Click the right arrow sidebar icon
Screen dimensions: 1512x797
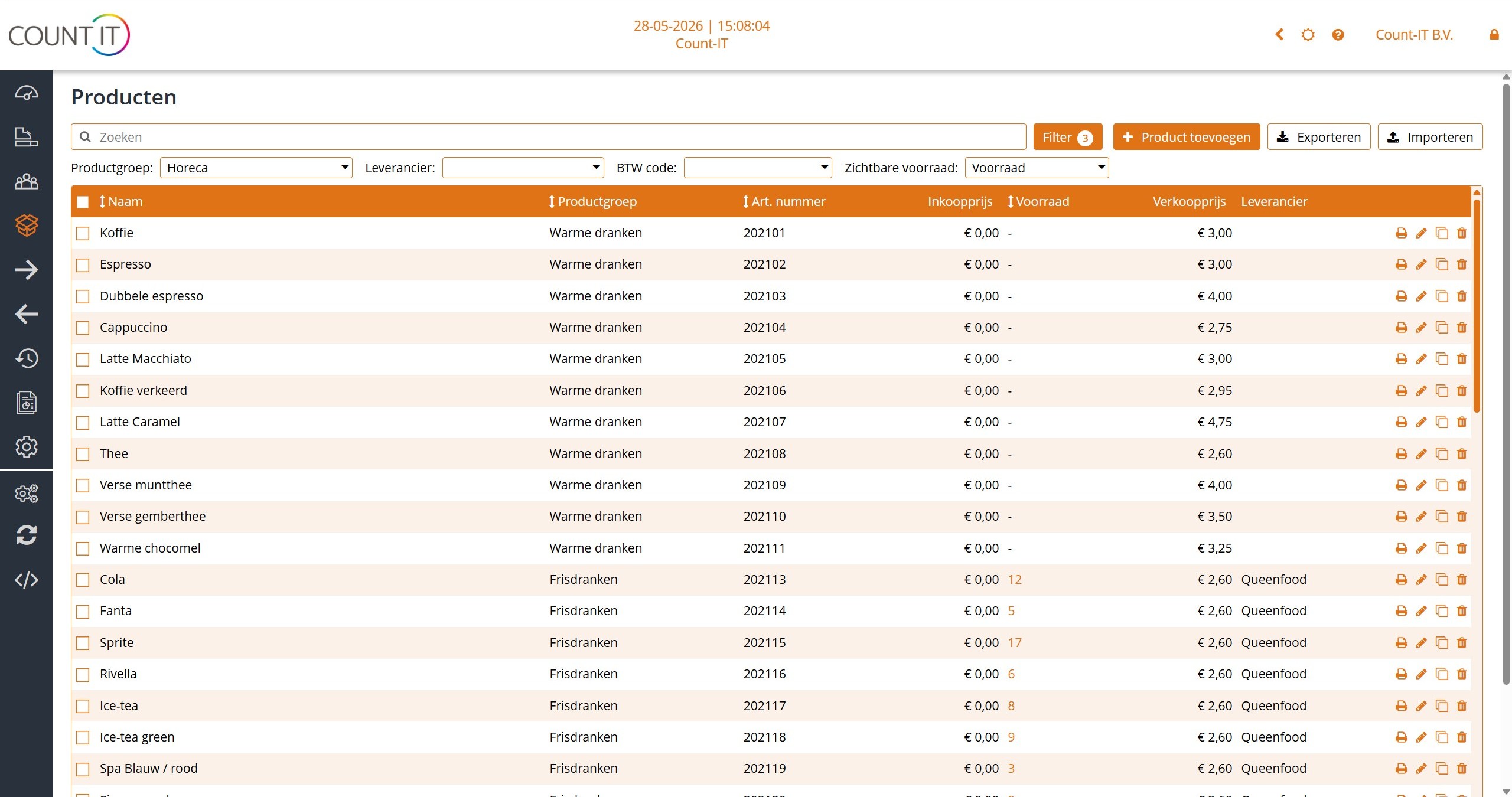[27, 270]
